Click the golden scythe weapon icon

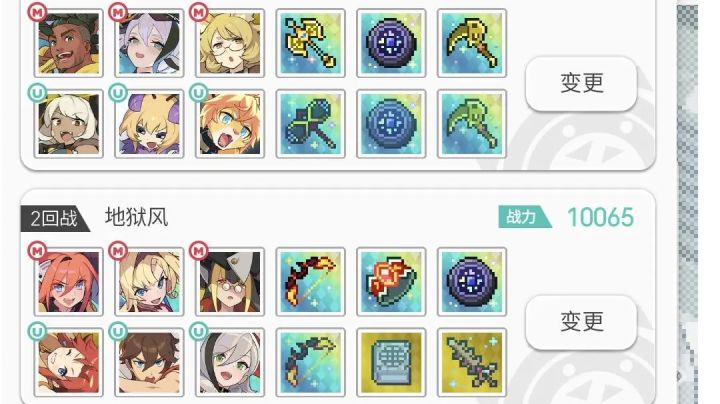coord(472,43)
